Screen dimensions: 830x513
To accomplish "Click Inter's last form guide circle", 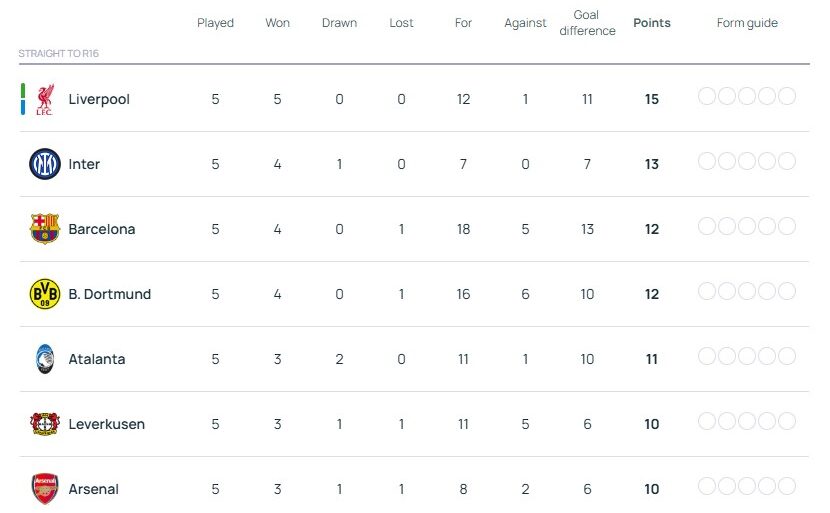I will click(787, 161).
